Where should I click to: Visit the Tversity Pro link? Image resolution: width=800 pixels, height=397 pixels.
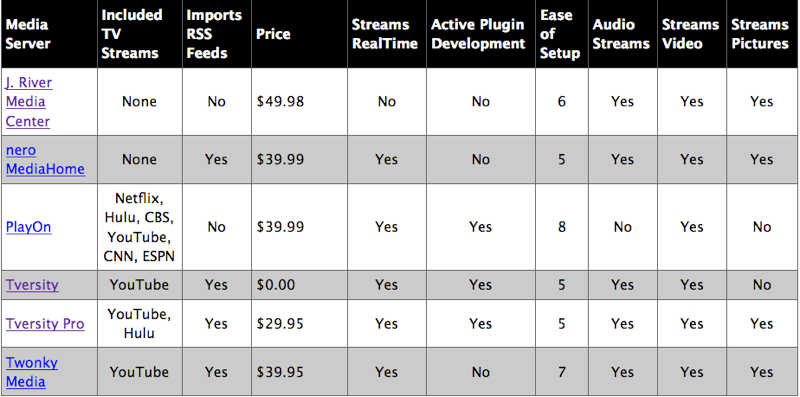45,324
